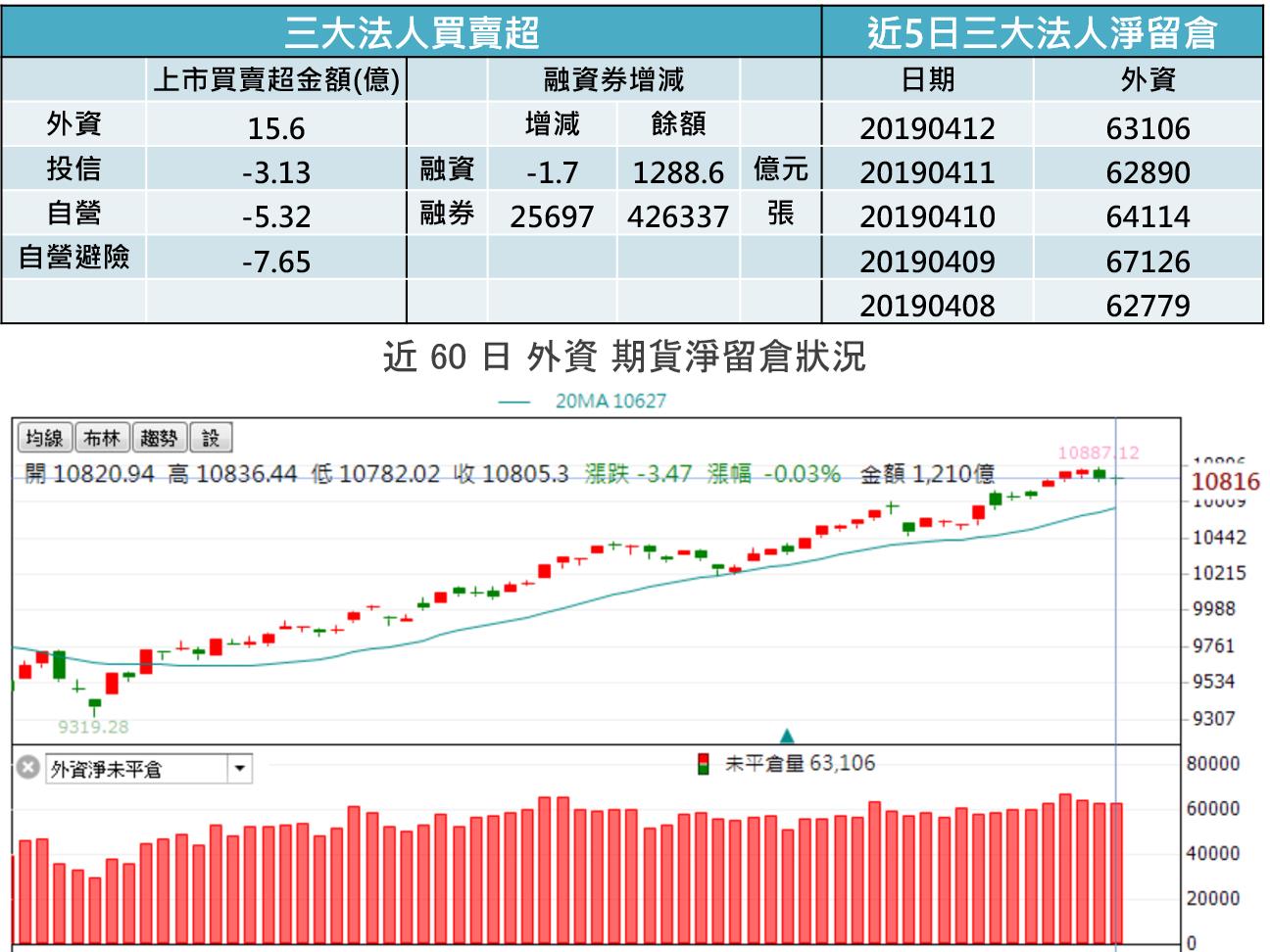1270x952 pixels.
Task: Click the 426337 short-sale balance value
Action: [678, 217]
